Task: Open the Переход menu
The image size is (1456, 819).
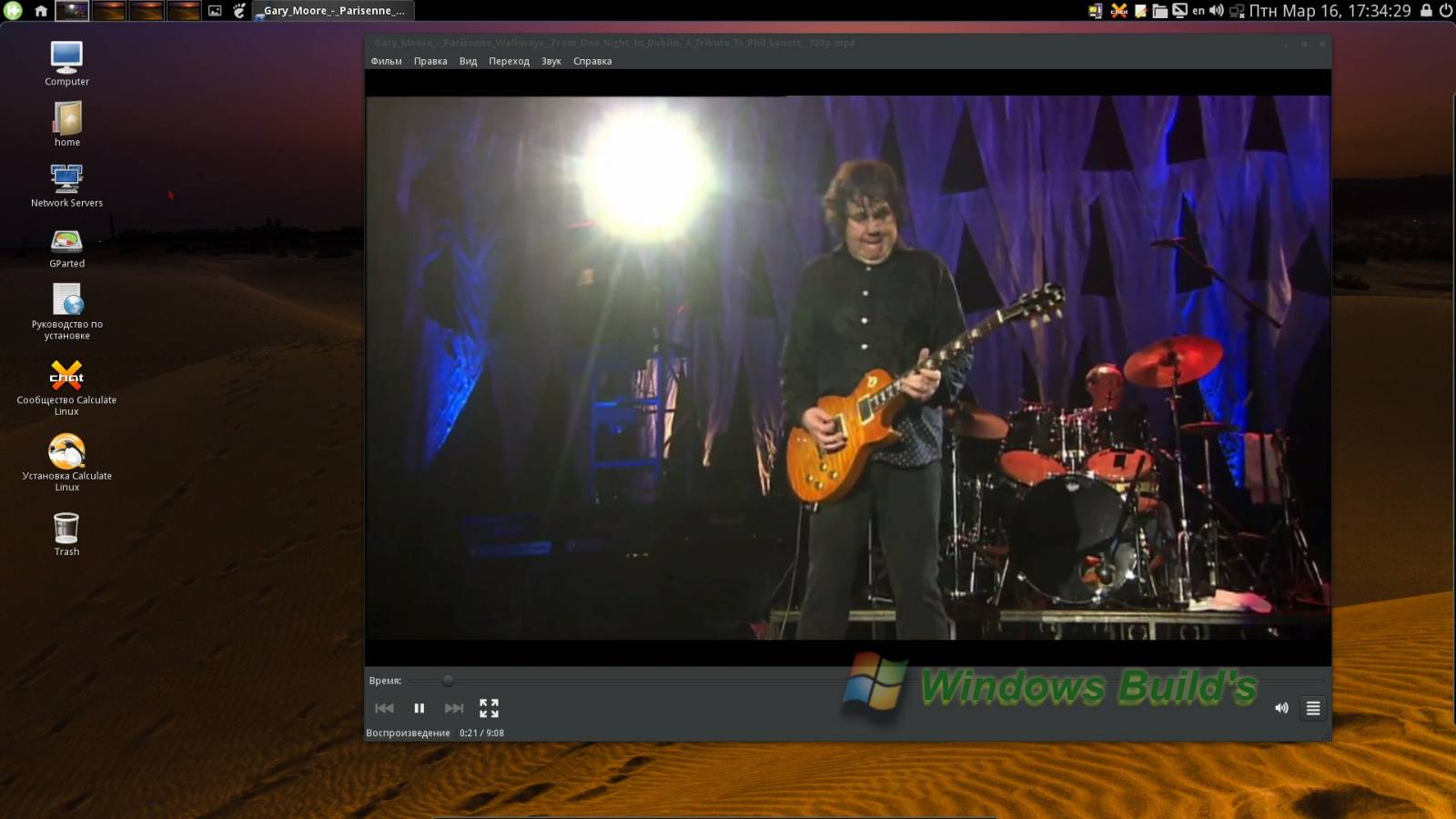Action: click(x=509, y=61)
